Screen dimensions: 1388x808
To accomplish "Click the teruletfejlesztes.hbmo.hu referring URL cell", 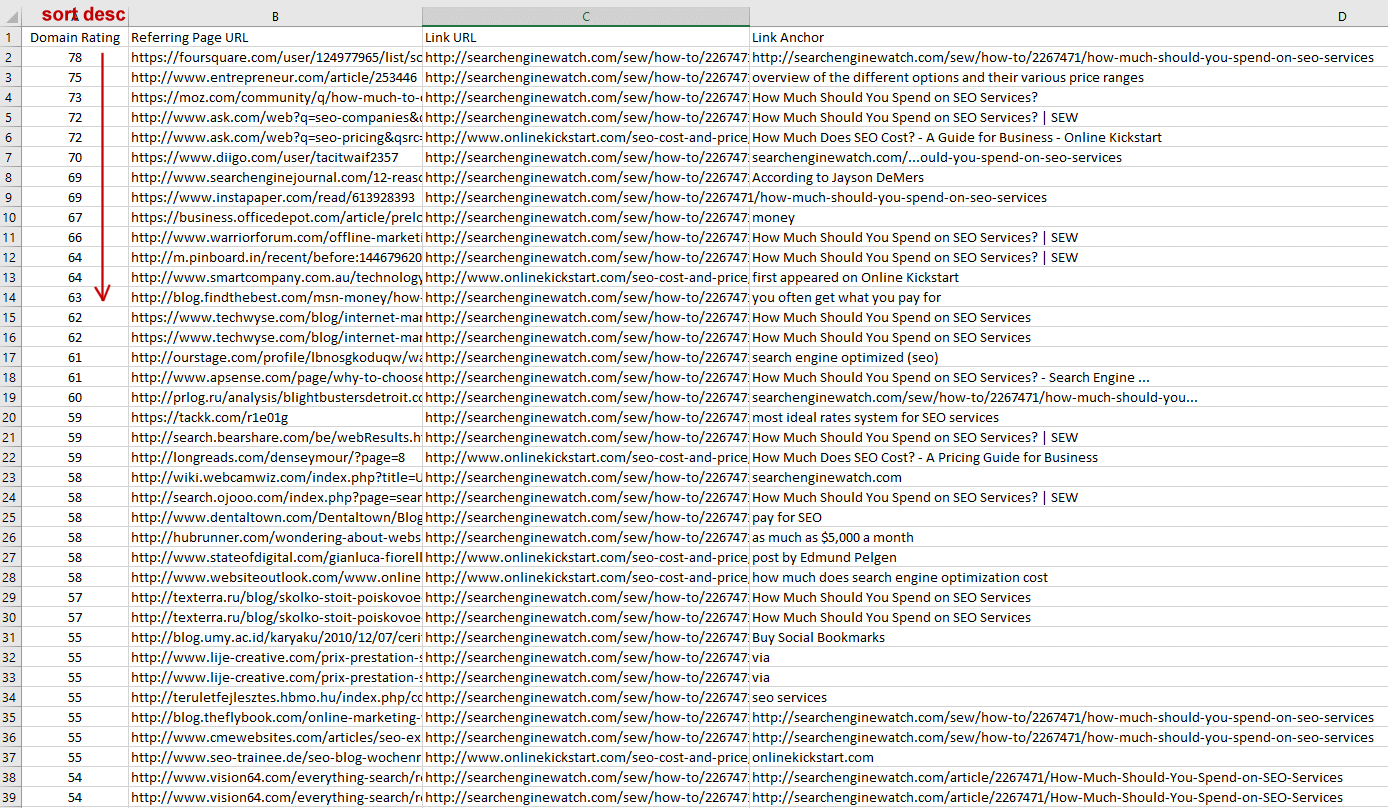I will [275, 697].
